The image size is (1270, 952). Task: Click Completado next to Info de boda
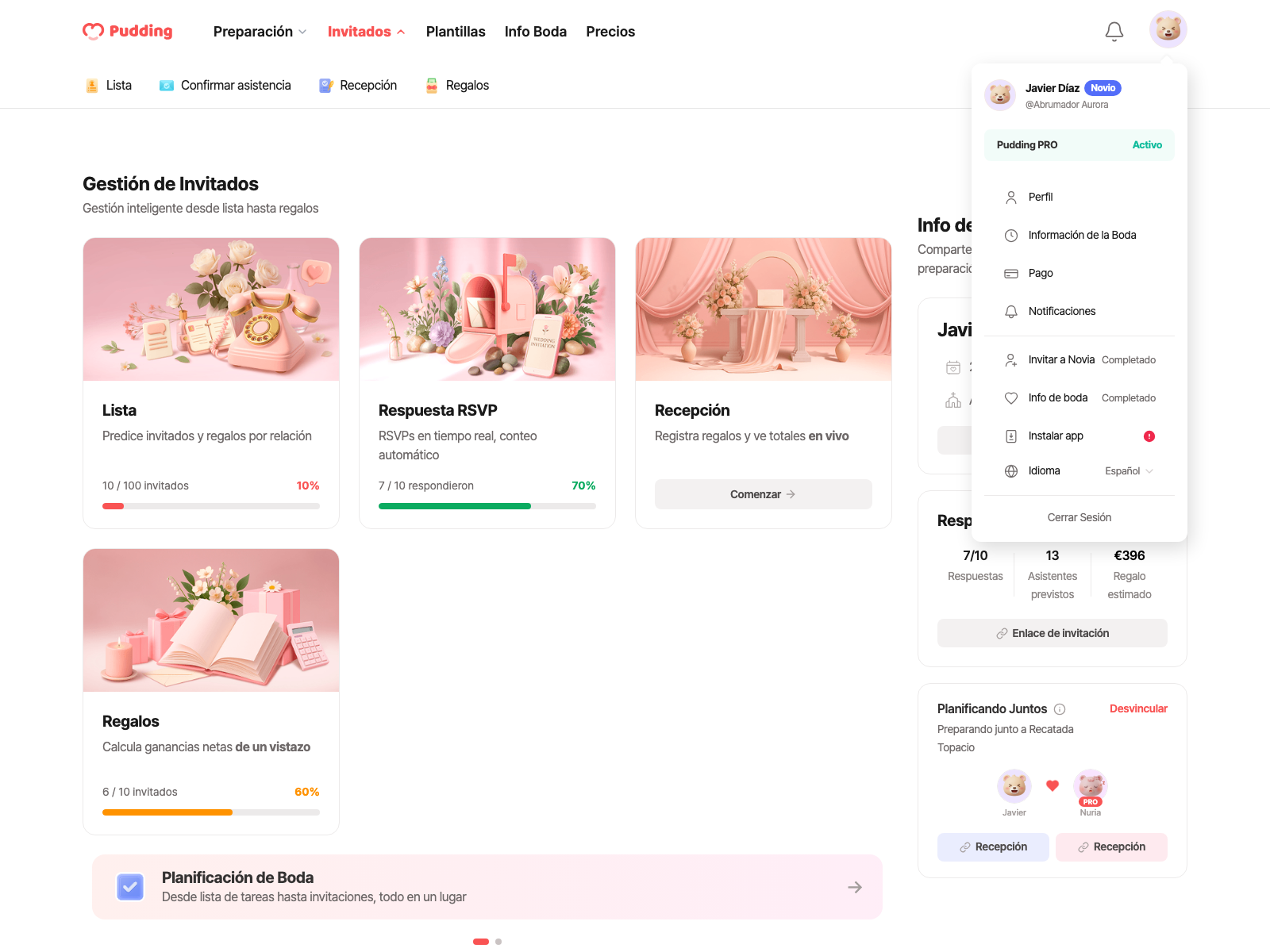point(1129,398)
